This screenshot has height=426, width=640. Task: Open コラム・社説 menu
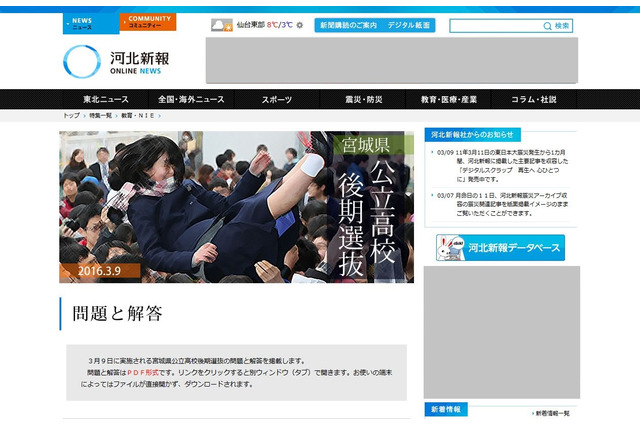coord(534,99)
